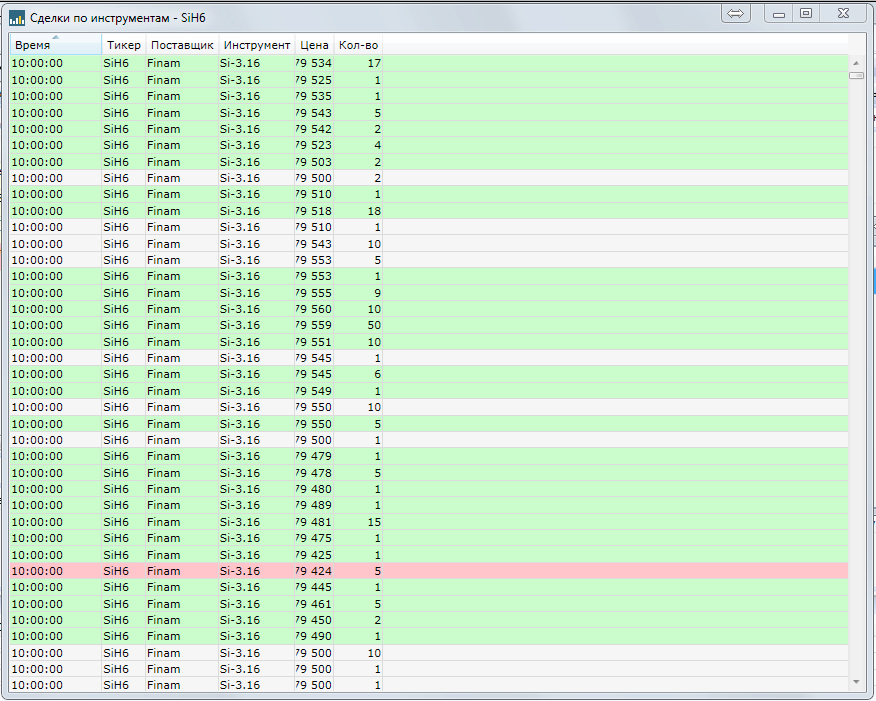Image resolution: width=876 pixels, height=701 pixels.
Task: Click the price cell 79 450
Action: (x=313, y=620)
